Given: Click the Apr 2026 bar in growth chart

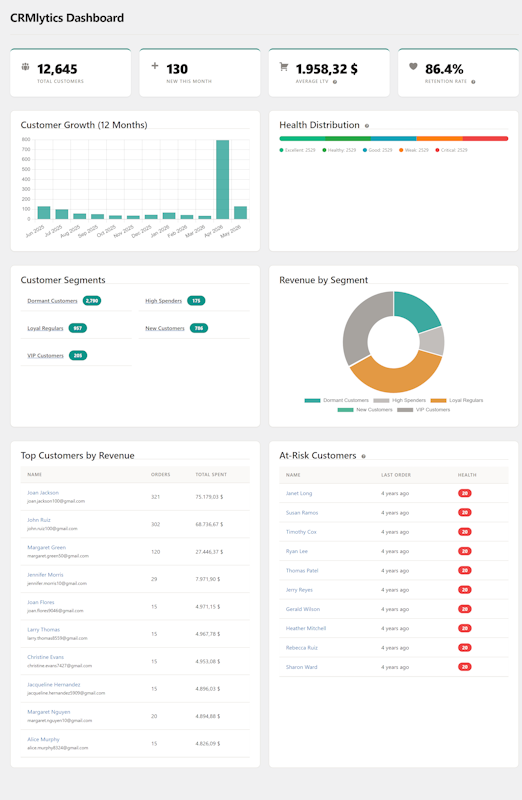Looking at the screenshot, I should click(222, 180).
